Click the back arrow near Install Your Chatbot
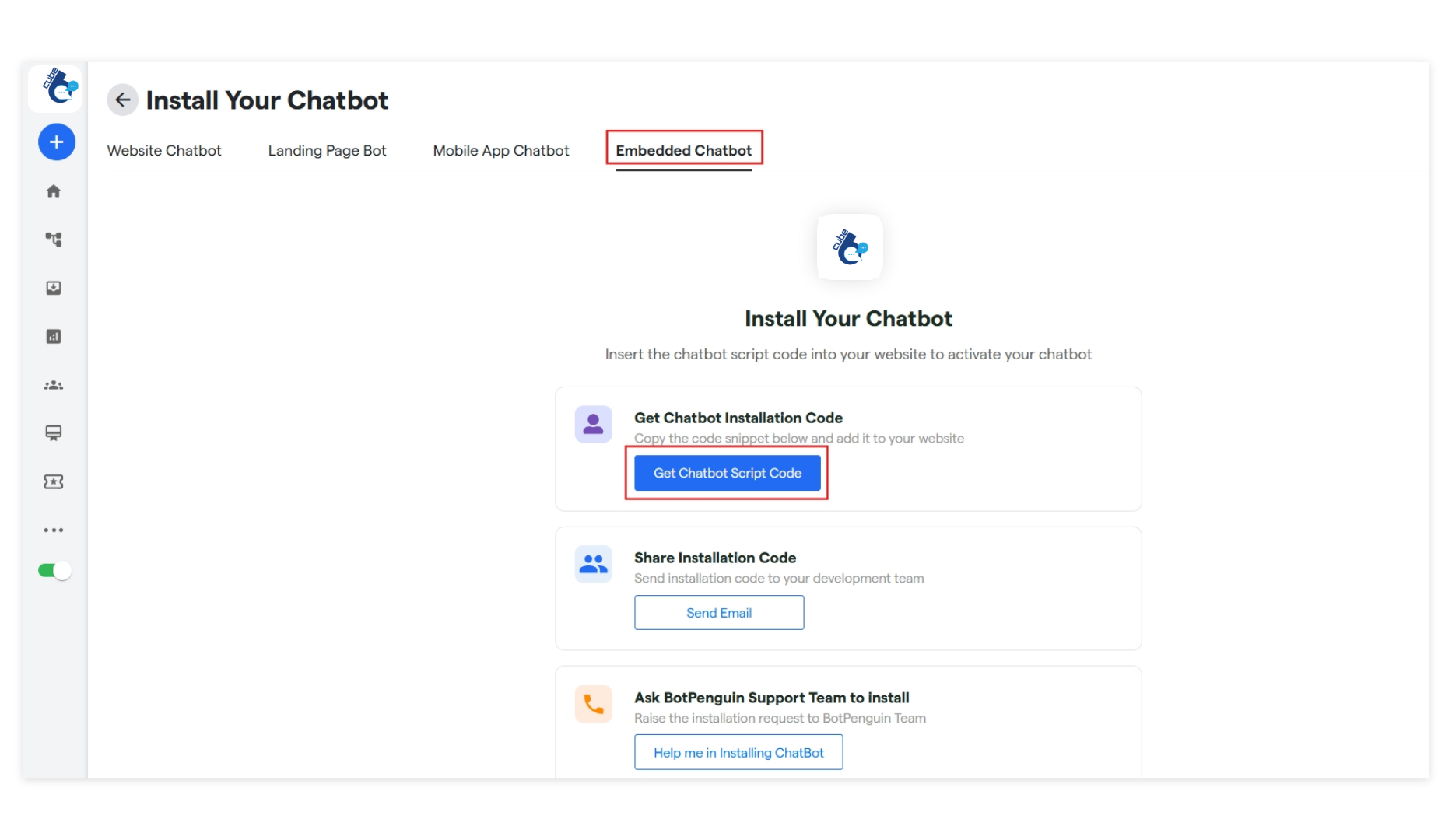Screen dimensions: 1452x840 pos(122,100)
